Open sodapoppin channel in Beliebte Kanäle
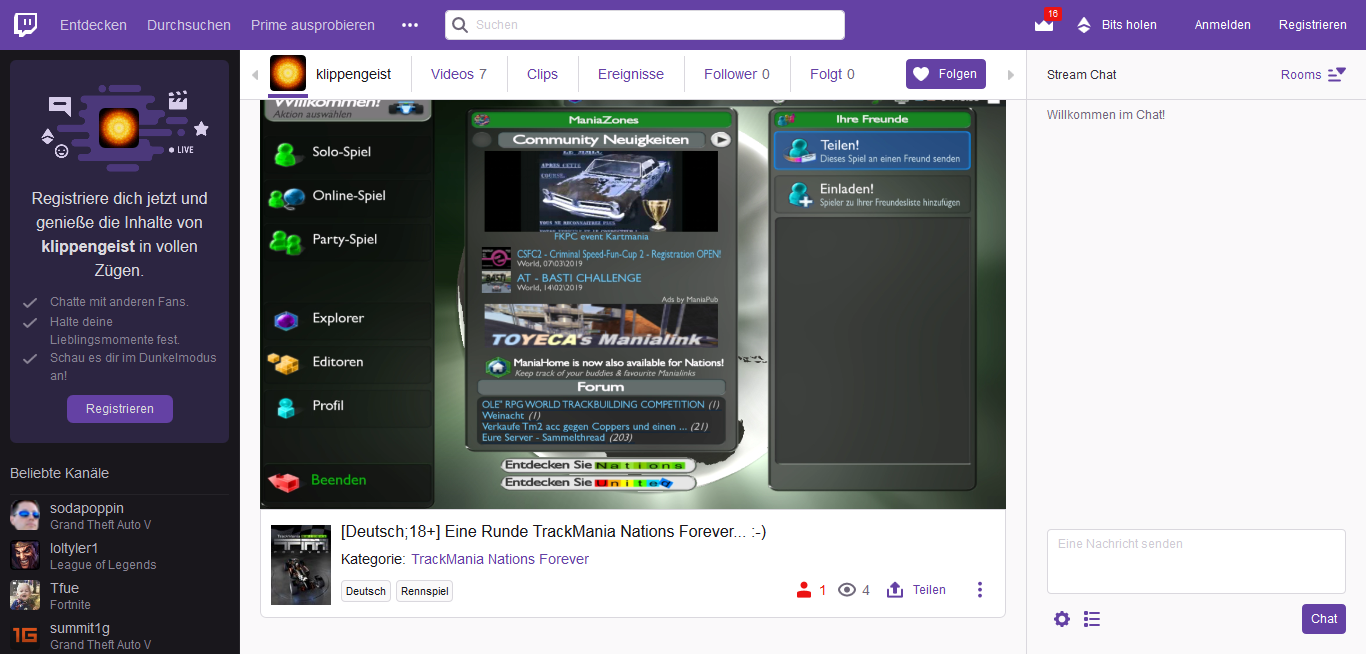 pyautogui.click(x=120, y=516)
